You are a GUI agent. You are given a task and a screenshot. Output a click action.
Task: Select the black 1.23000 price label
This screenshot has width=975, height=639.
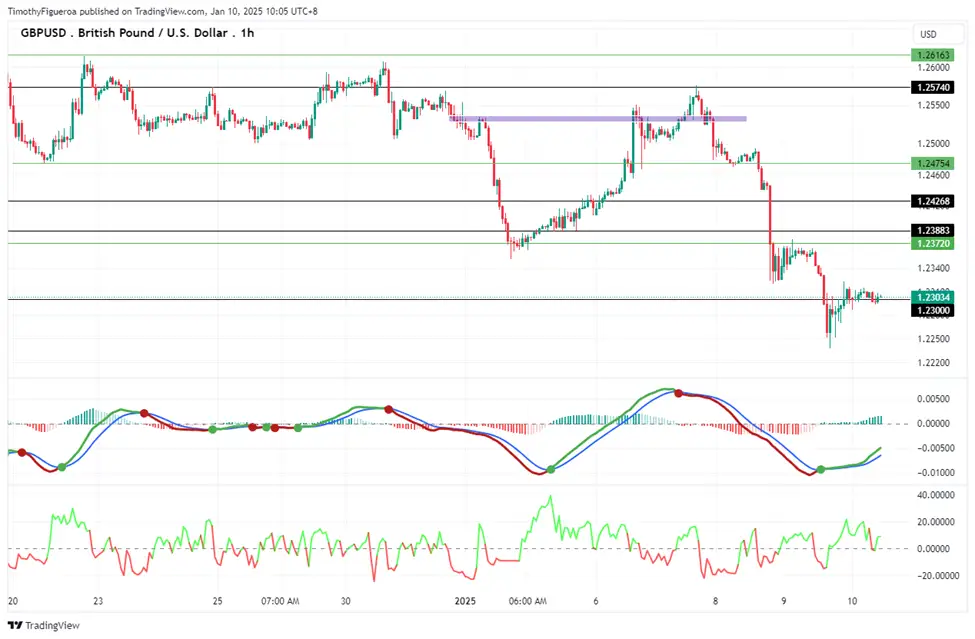(932, 310)
